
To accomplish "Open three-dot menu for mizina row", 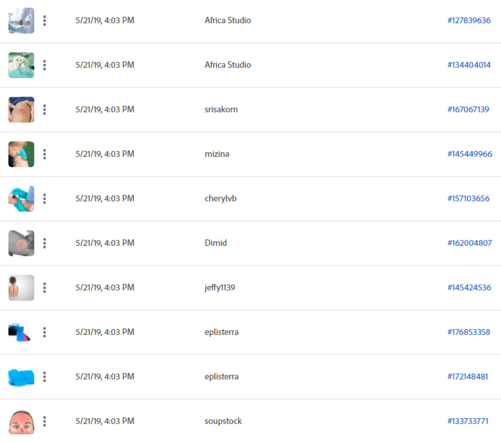I will pyautogui.click(x=44, y=154).
